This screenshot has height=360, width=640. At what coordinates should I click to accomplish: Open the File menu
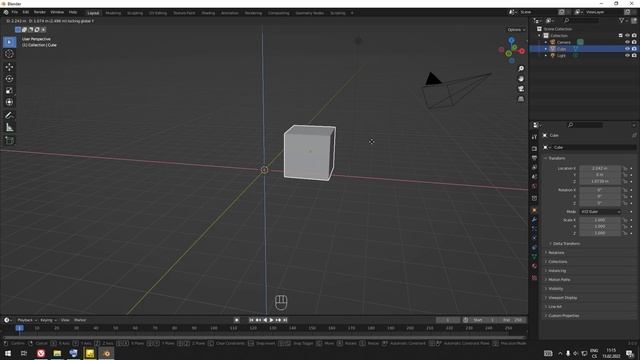point(15,12)
